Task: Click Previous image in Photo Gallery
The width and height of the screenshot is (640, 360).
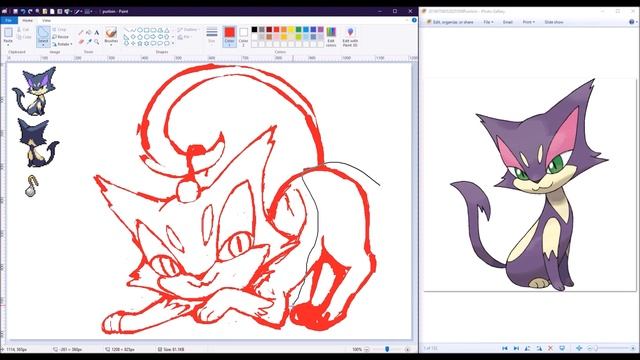Action: (505, 348)
